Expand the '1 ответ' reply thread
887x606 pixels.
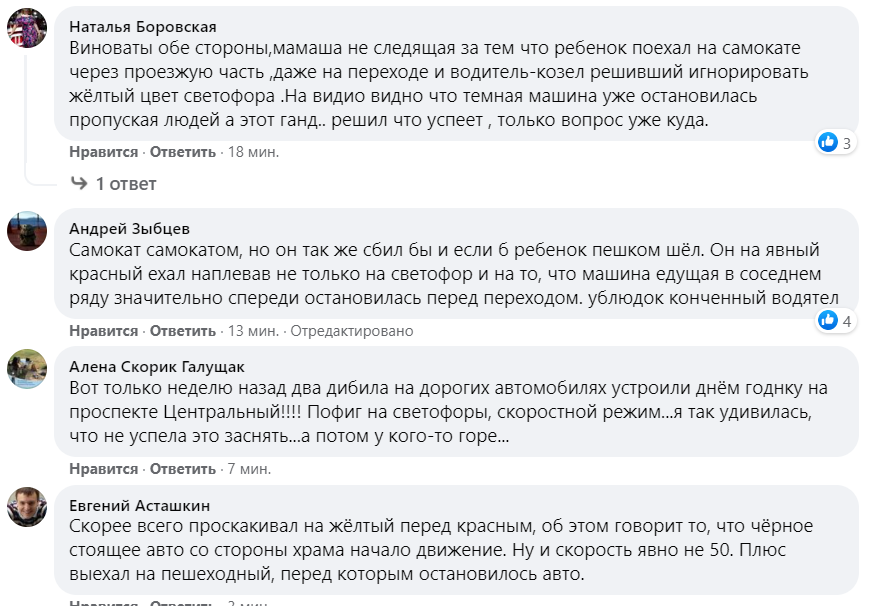point(126,184)
